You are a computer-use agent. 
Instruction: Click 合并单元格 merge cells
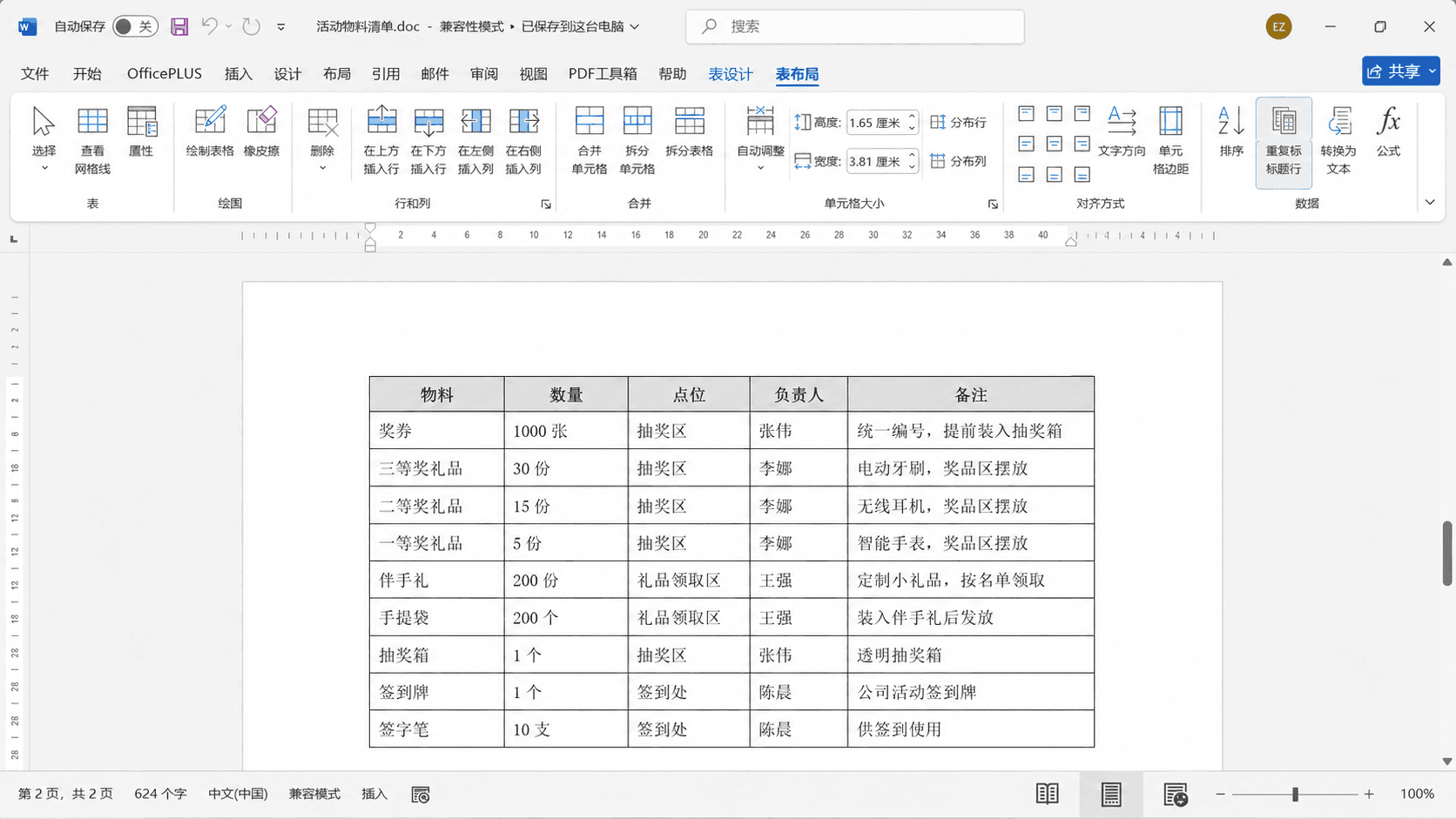pos(590,139)
